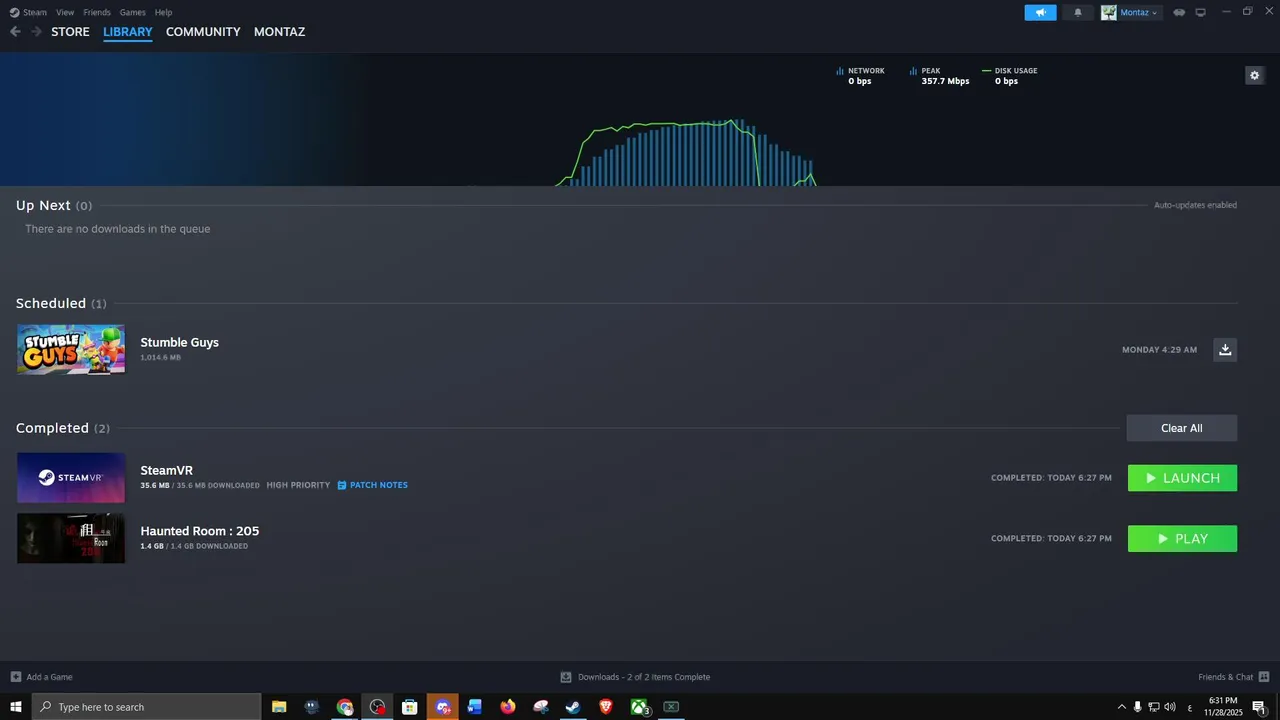Open download settings gear icon

1254,75
